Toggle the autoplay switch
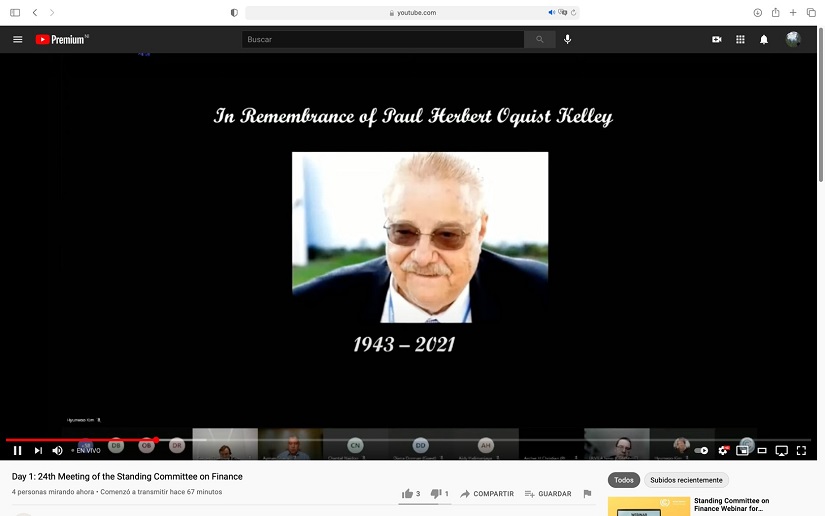The height and width of the screenshot is (516, 825). pyautogui.click(x=701, y=450)
